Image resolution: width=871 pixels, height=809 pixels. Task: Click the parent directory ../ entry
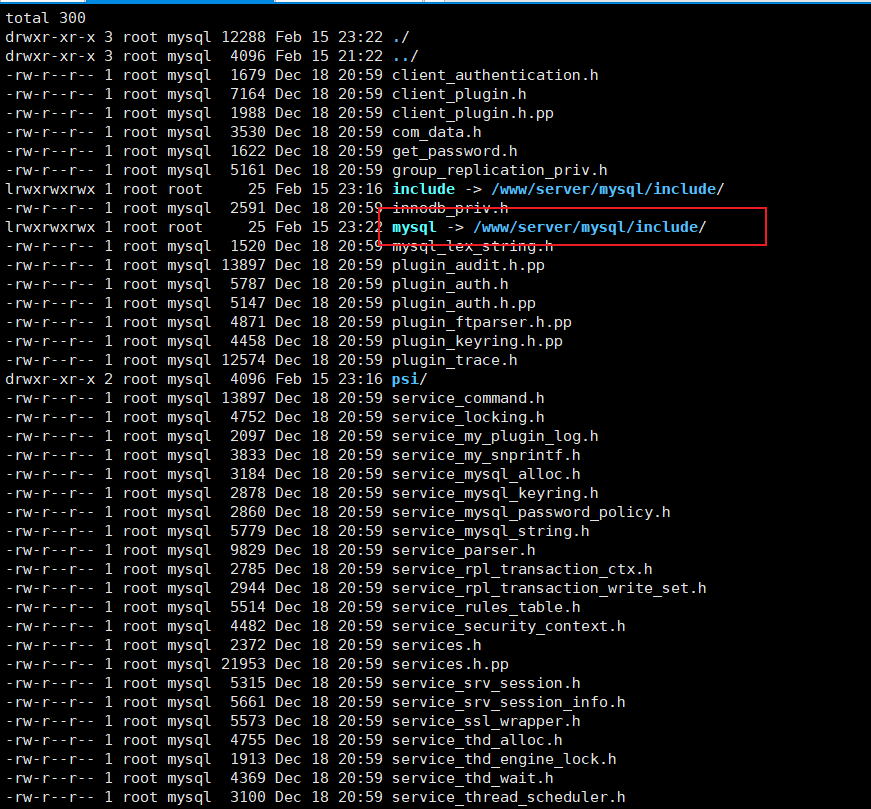pos(405,56)
